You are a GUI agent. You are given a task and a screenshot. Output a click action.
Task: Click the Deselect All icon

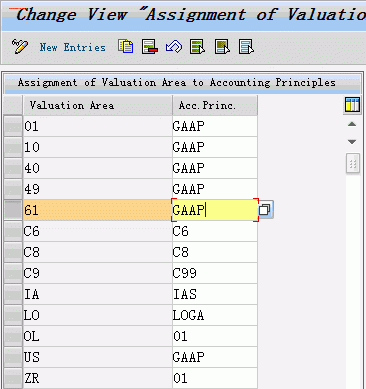[x=246, y=47]
